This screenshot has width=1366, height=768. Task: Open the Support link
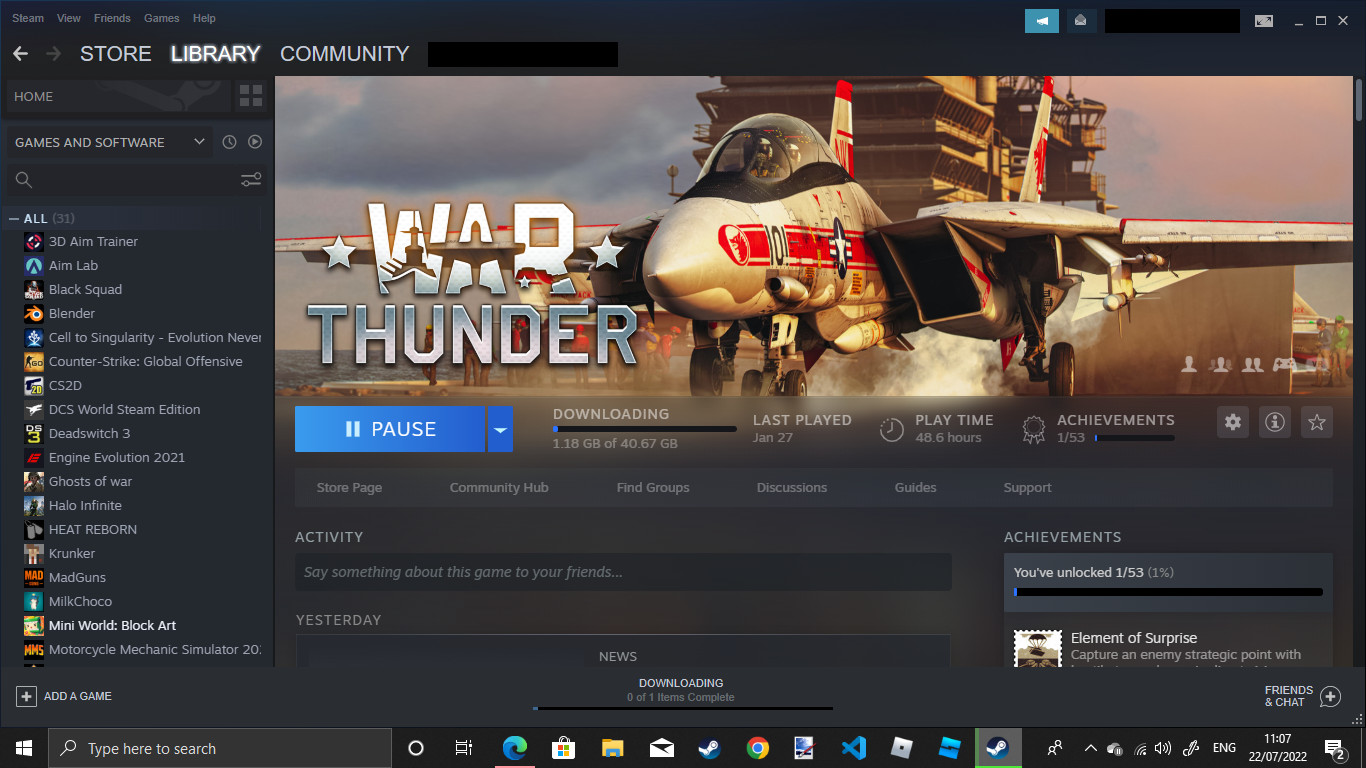click(x=1028, y=488)
